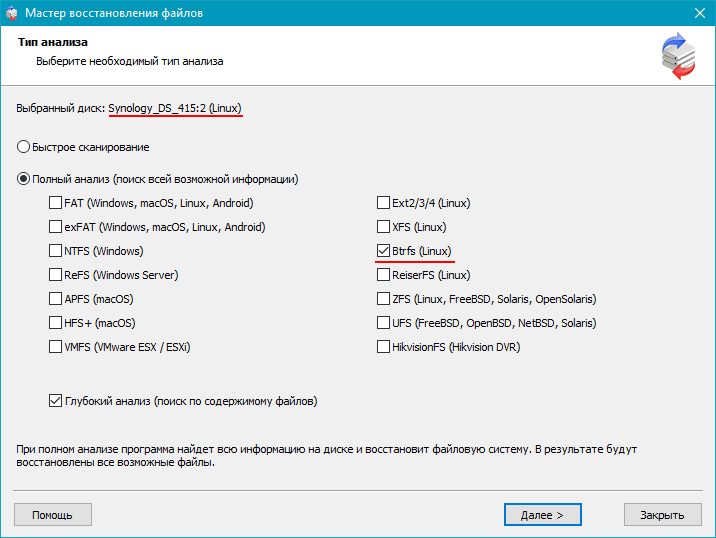Select the Быстрое сканирование radio button
716x538 pixels.
click(23, 147)
